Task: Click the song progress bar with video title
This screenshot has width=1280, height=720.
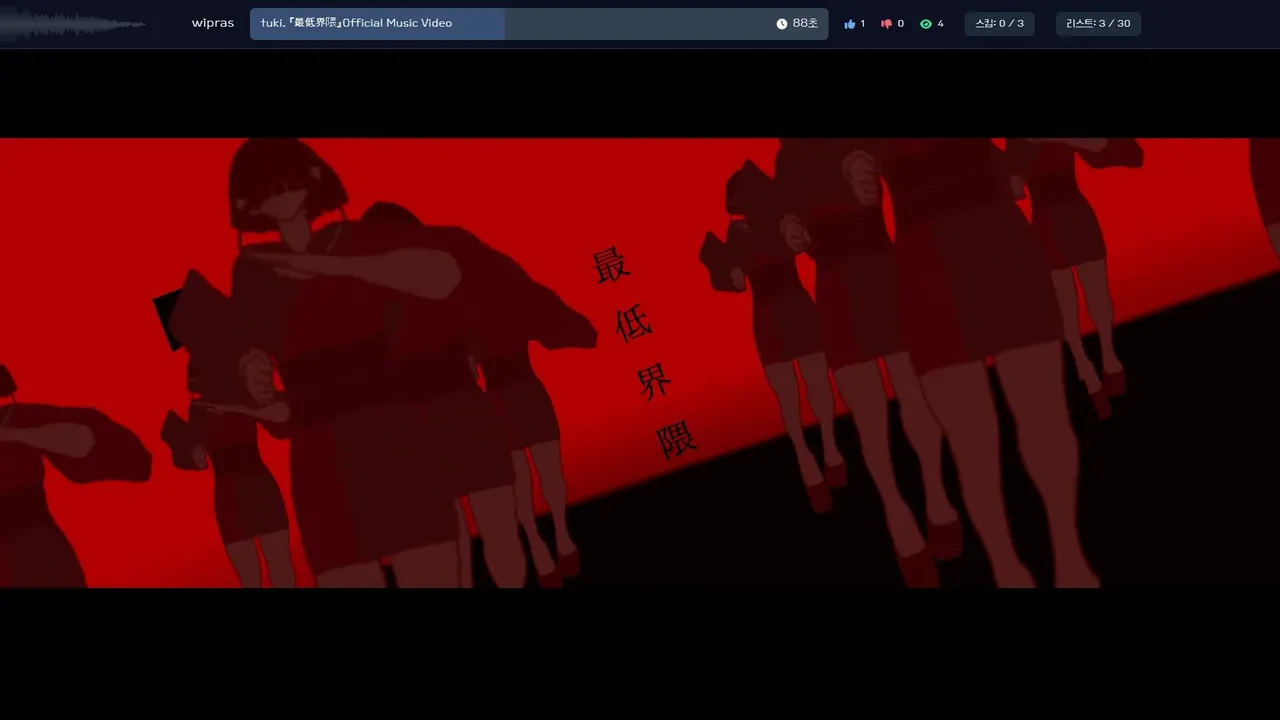Action: [539, 24]
